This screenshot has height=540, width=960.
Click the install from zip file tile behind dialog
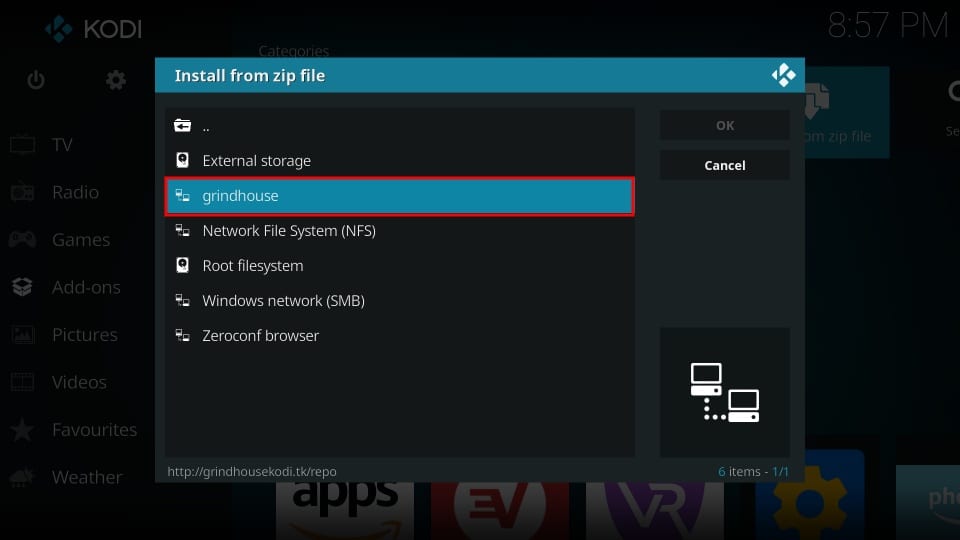pos(847,112)
